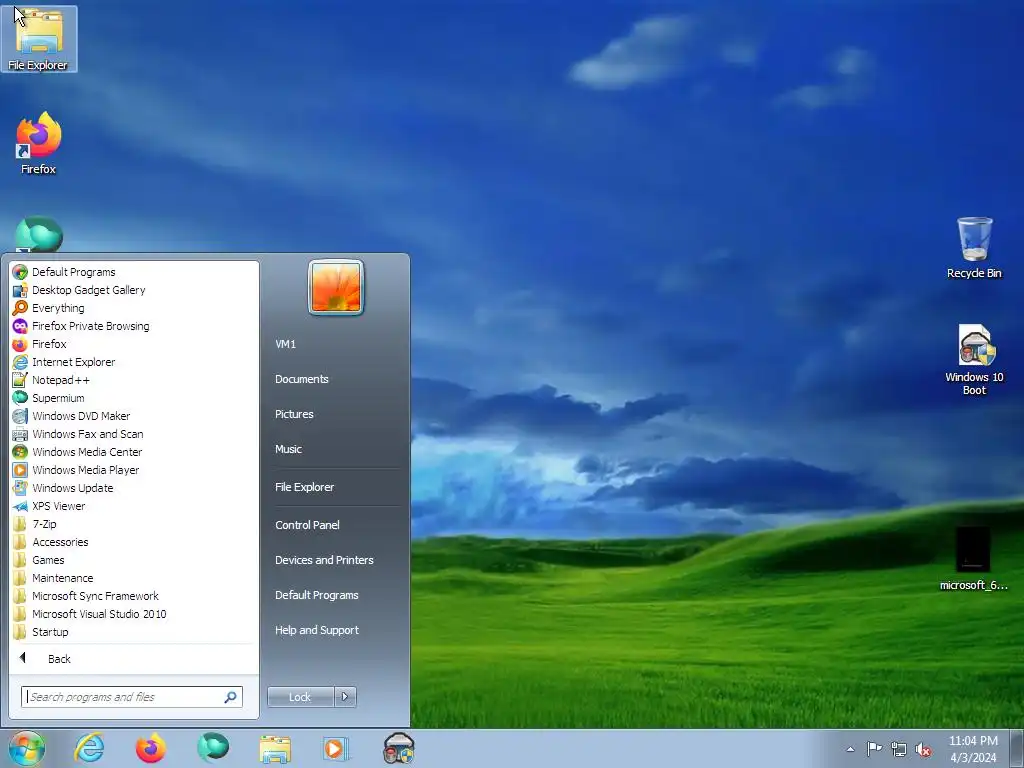Focus the Search programs and files box

click(x=131, y=697)
